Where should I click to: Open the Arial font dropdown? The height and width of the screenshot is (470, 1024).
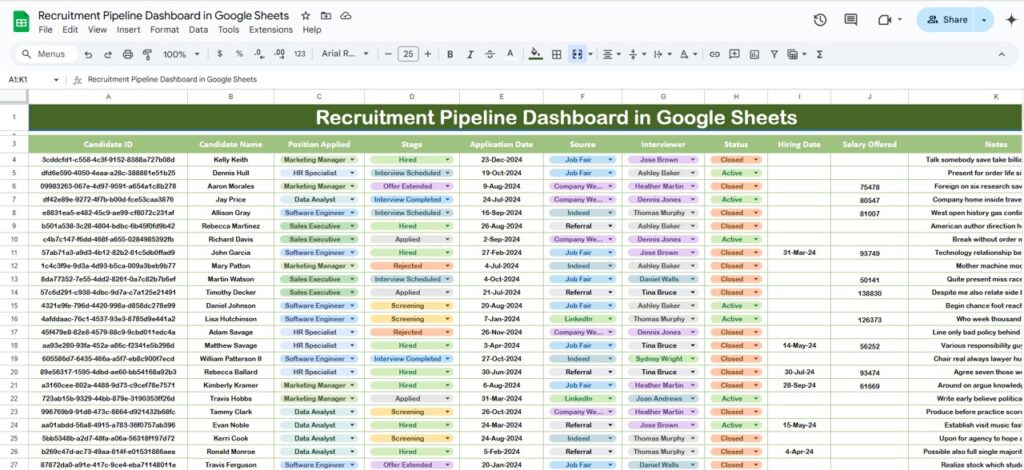click(345, 54)
